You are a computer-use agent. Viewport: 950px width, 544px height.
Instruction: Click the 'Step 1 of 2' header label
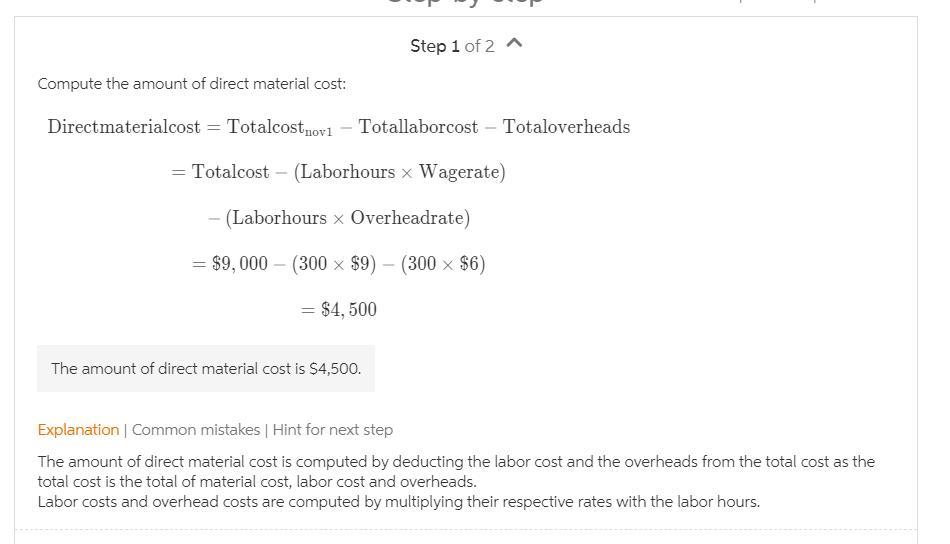point(451,46)
